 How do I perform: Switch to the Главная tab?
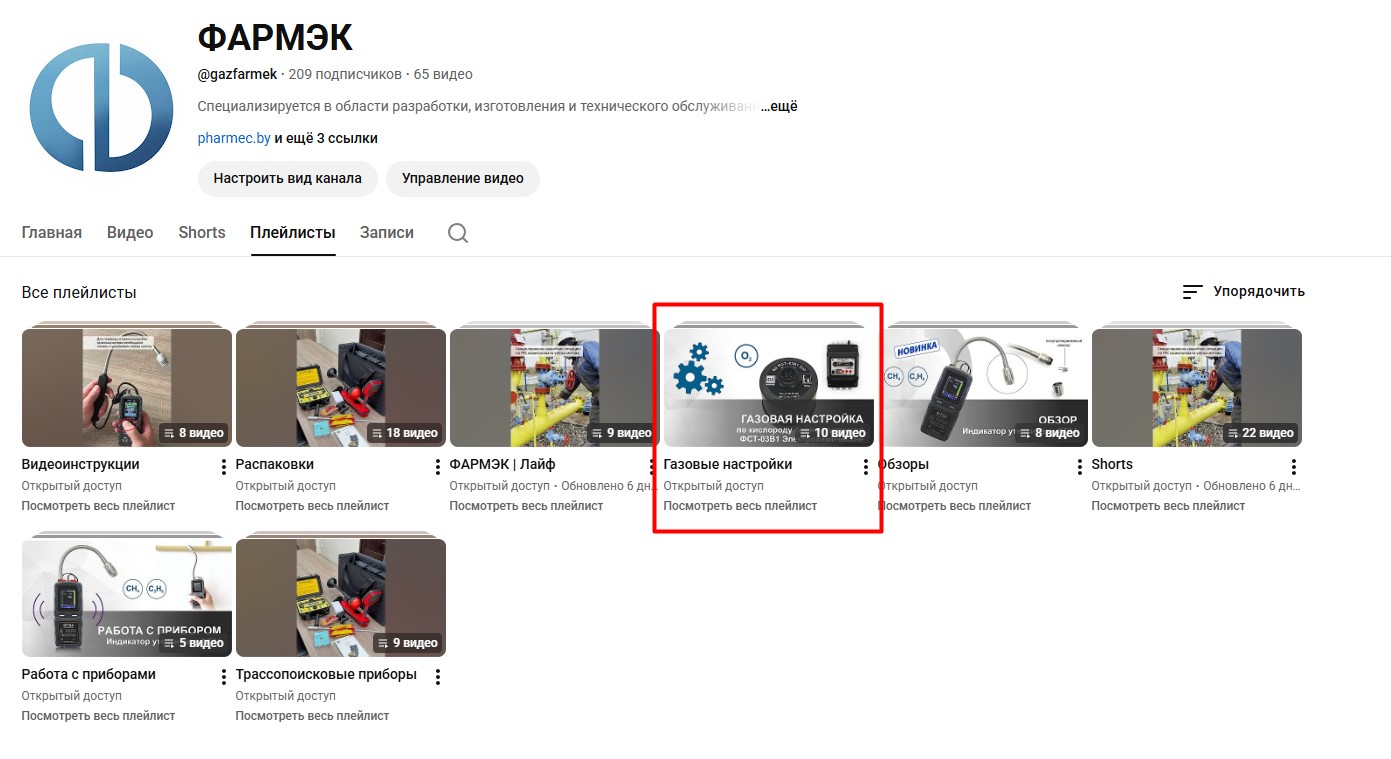click(x=52, y=233)
